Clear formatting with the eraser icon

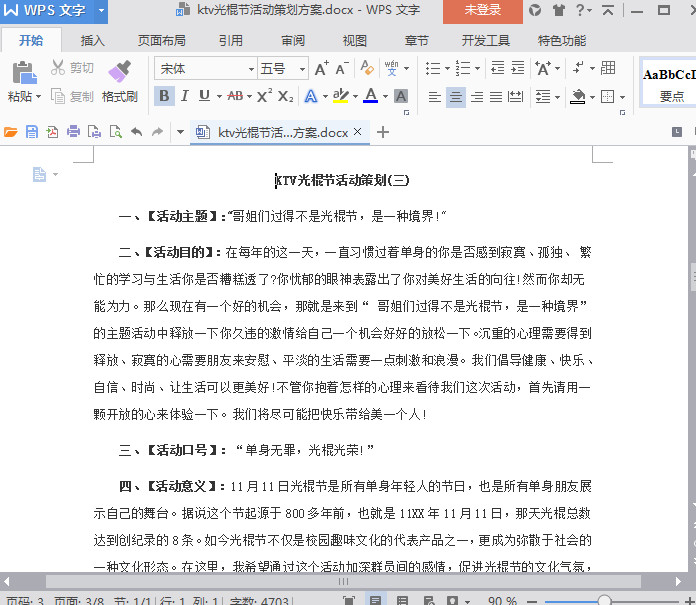click(367, 68)
